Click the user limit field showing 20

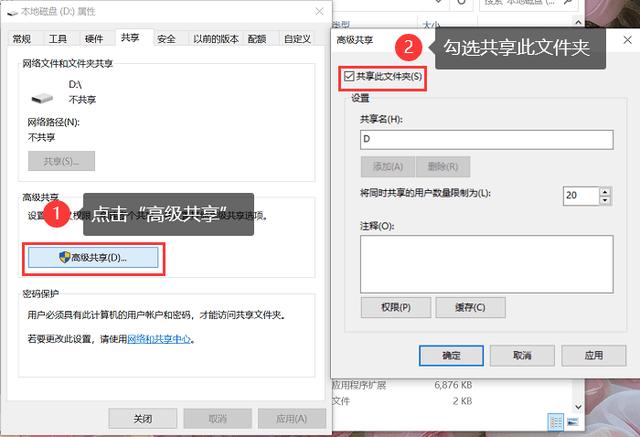tap(581, 195)
